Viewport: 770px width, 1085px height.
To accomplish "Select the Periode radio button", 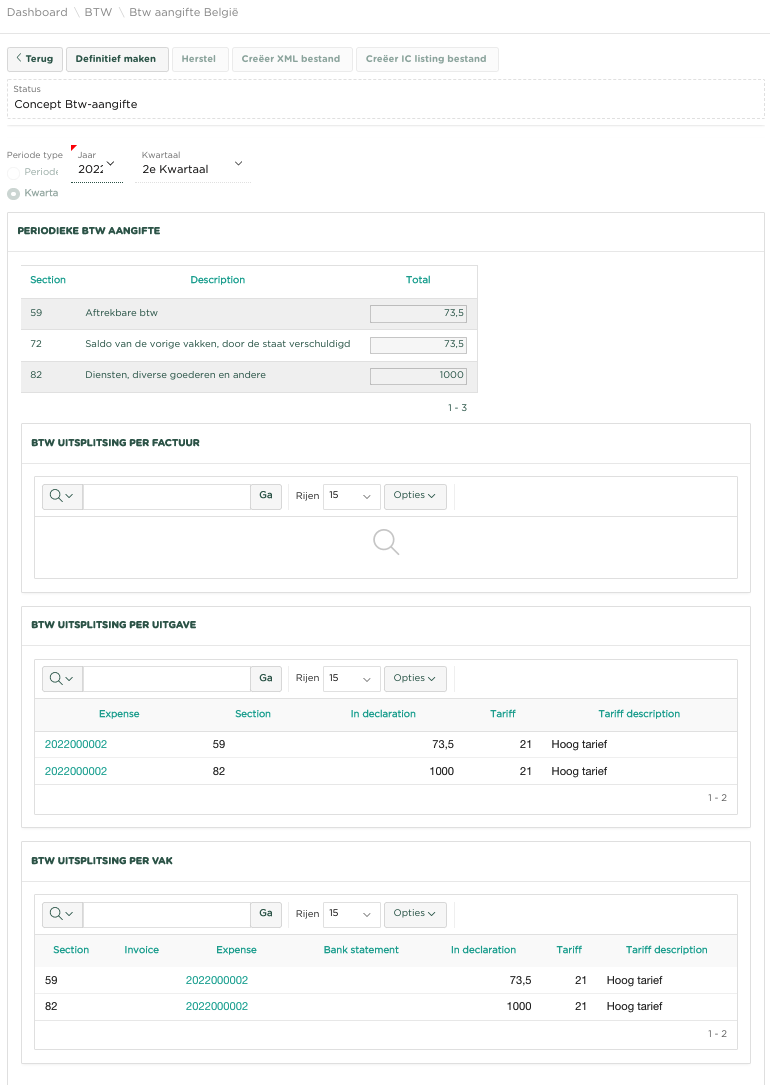I will tap(14, 172).
